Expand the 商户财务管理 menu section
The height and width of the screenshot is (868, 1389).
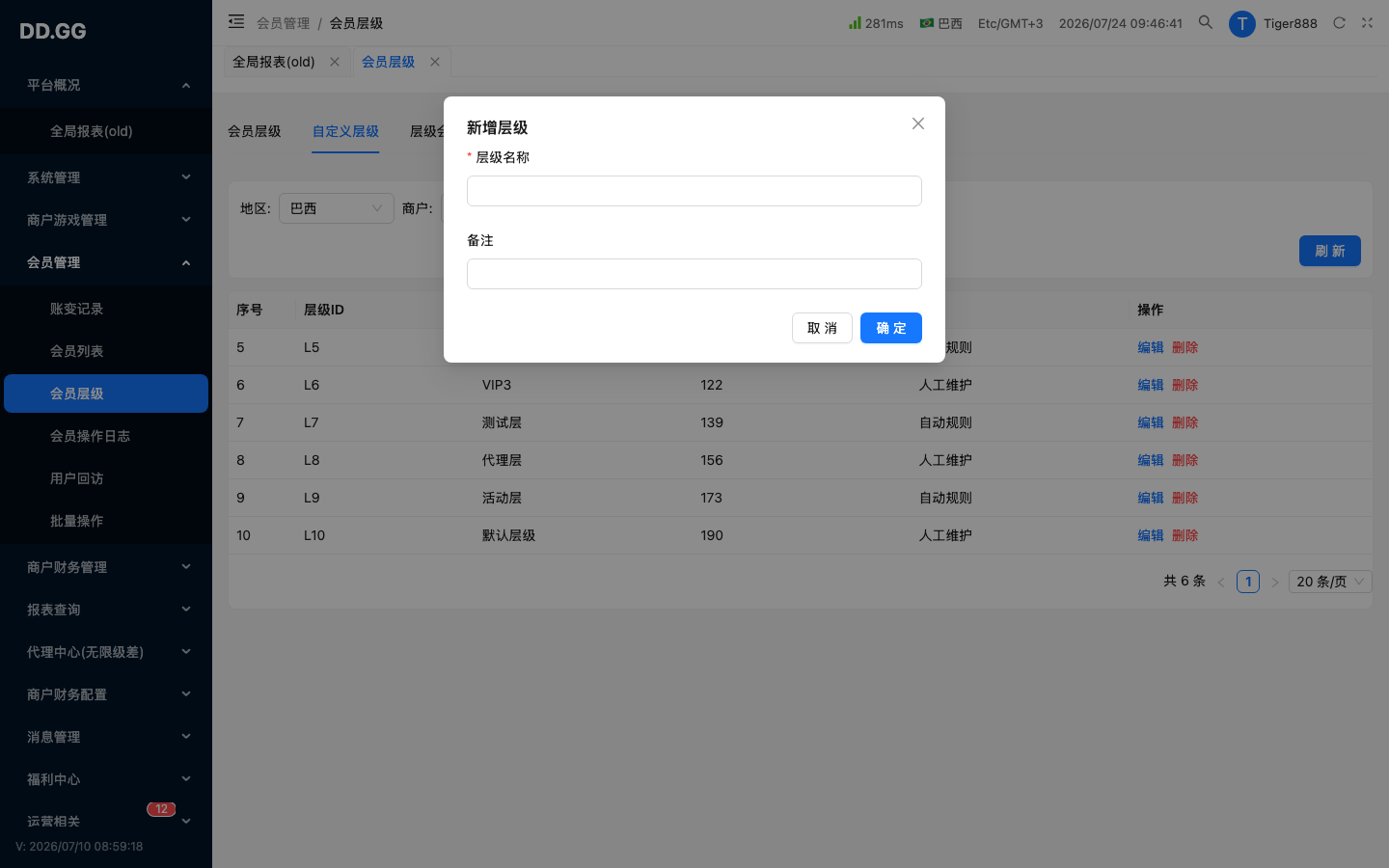coord(106,567)
